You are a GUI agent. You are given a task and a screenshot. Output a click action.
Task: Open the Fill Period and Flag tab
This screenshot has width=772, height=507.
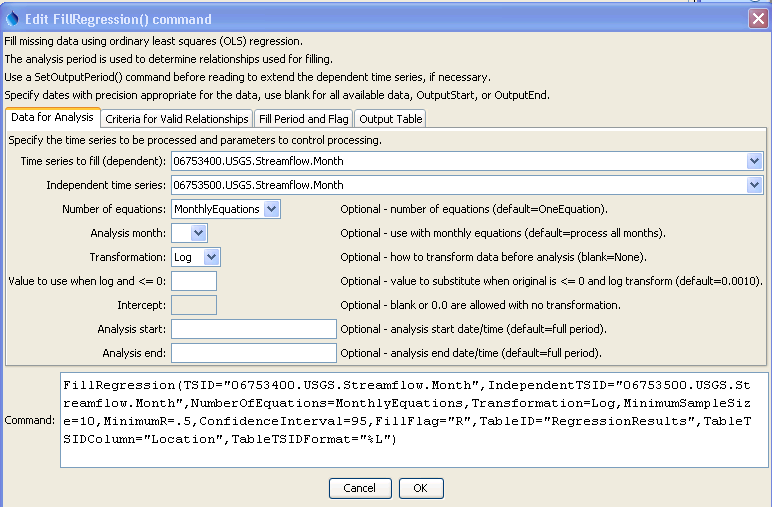(303, 119)
